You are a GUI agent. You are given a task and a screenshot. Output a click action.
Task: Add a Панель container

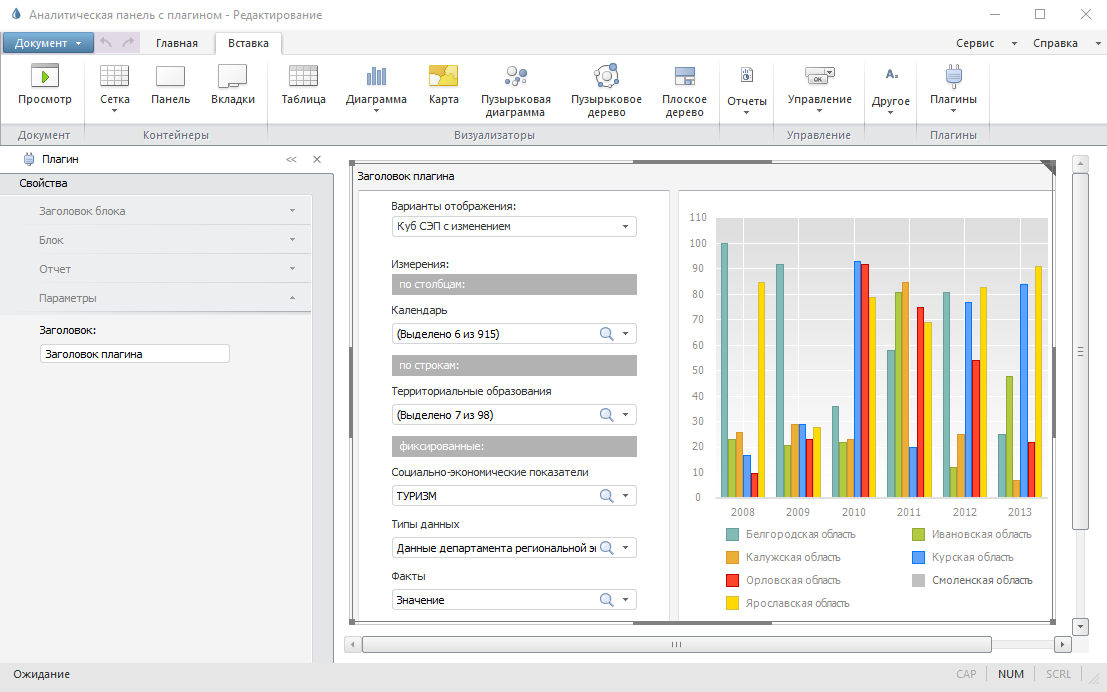(x=171, y=77)
